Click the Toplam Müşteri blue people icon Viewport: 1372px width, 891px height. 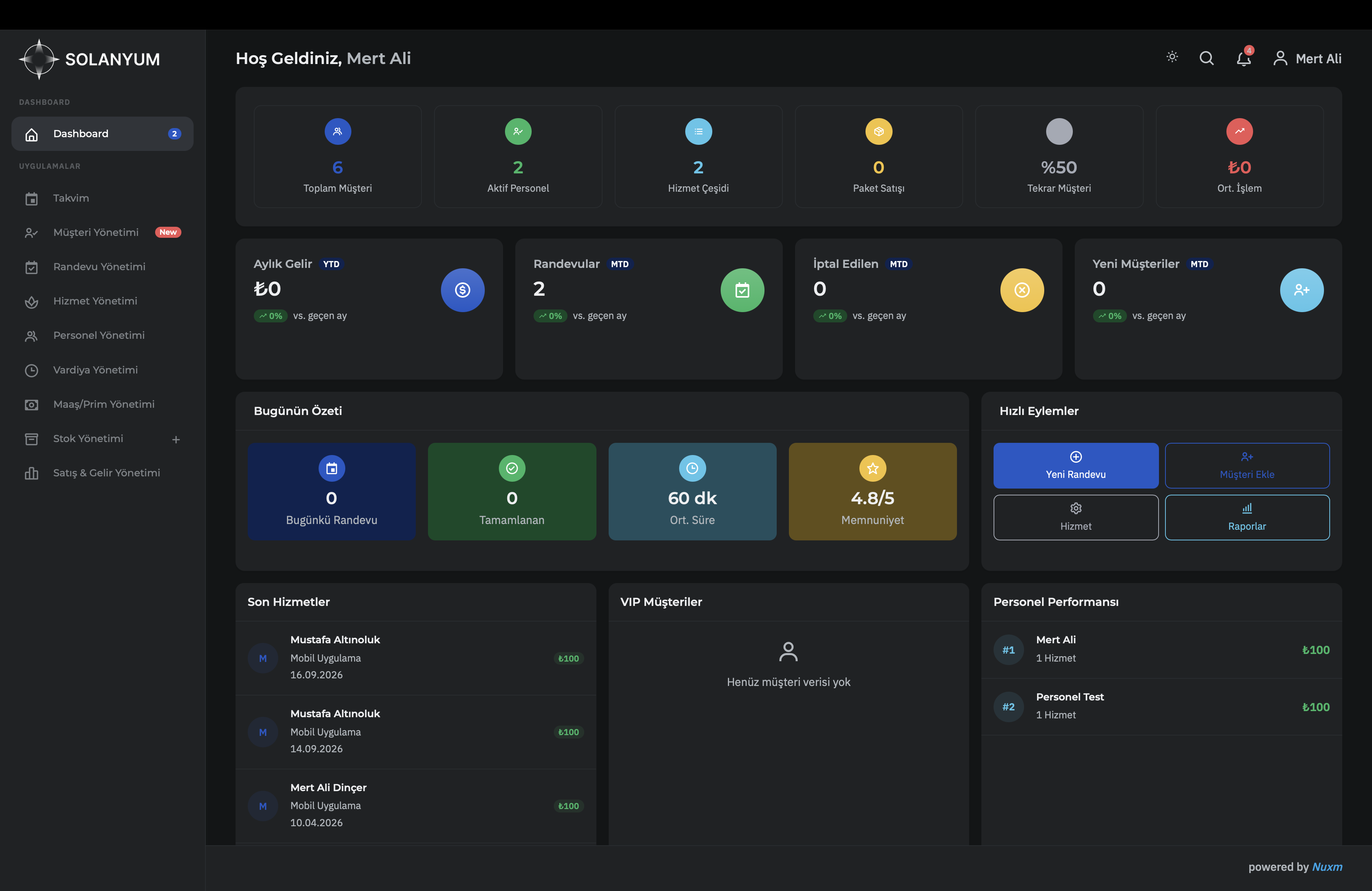(338, 131)
